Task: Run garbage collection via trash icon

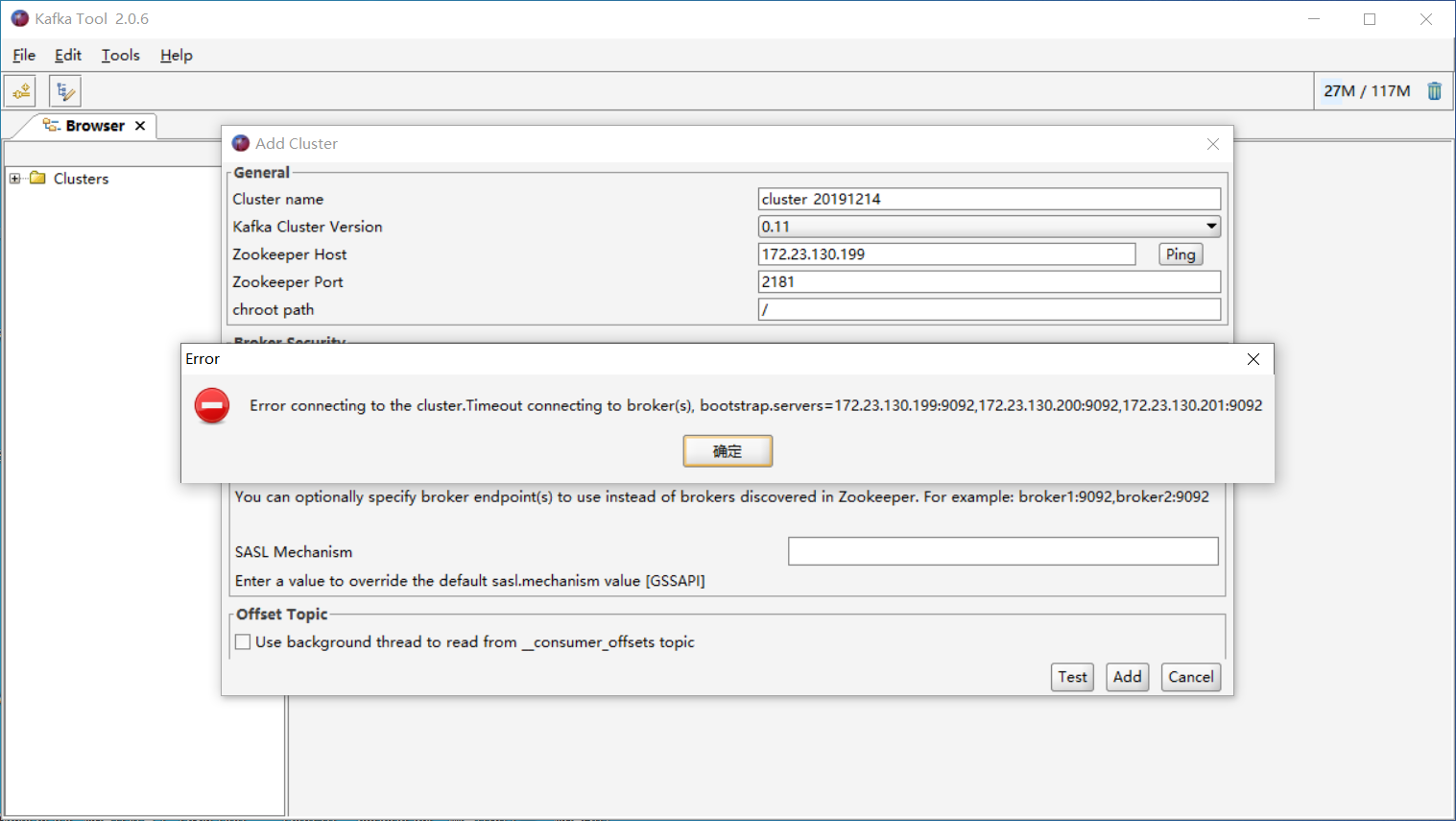Action: [1434, 91]
